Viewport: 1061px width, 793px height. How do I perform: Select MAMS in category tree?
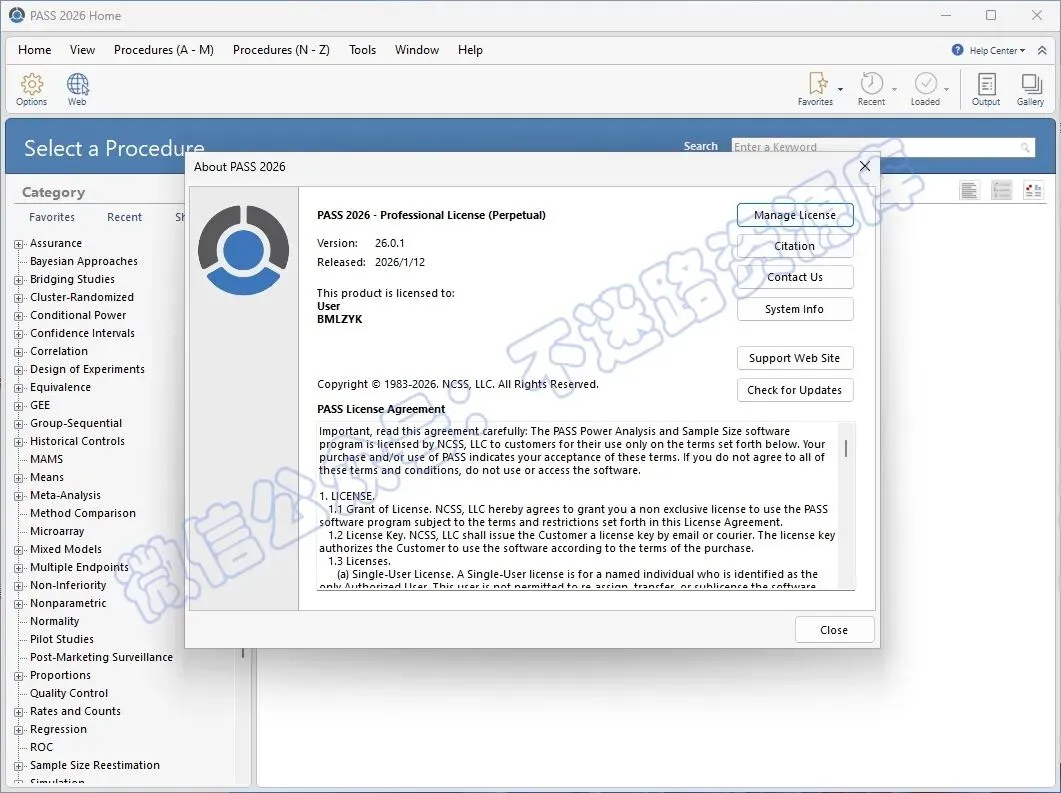[46, 459]
